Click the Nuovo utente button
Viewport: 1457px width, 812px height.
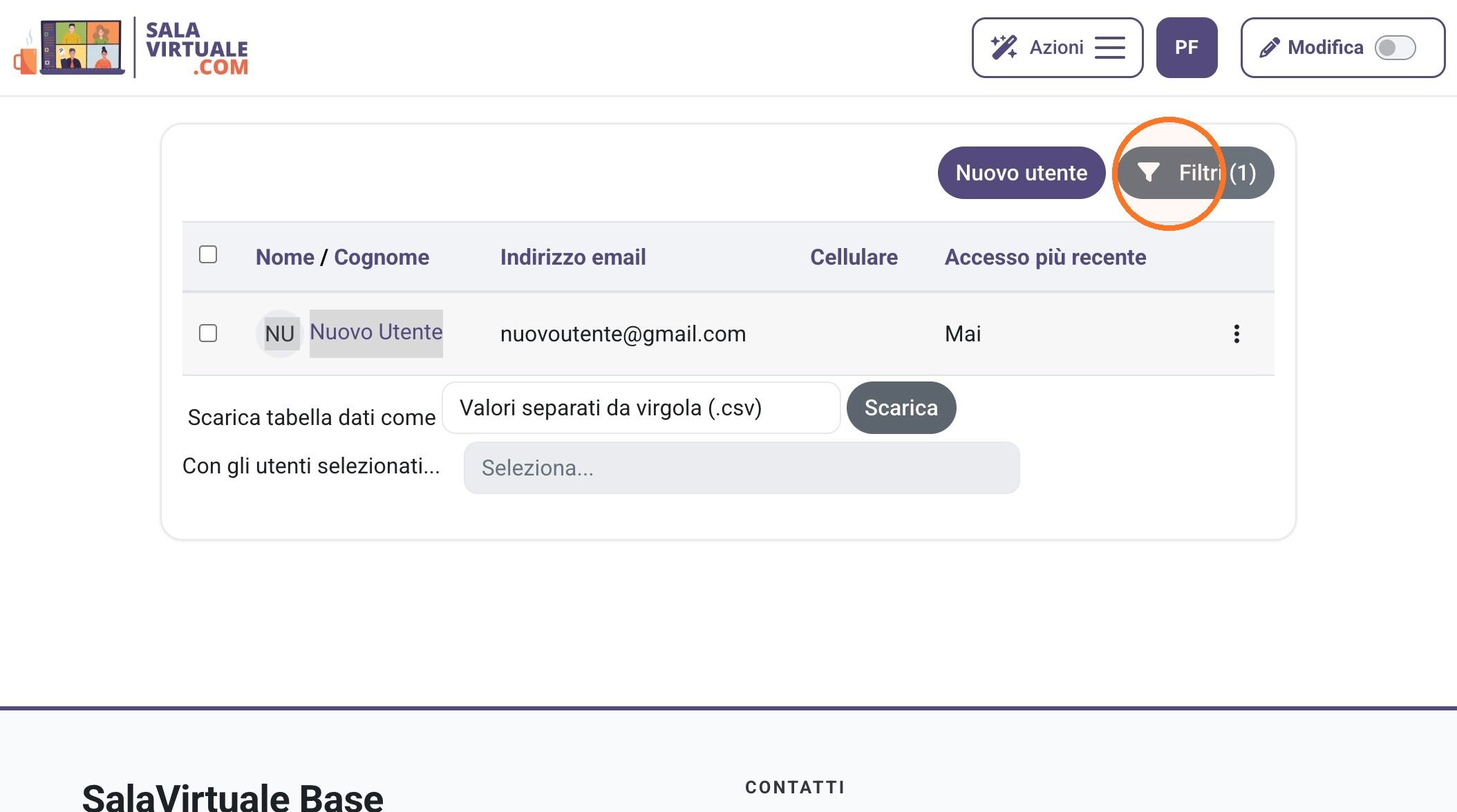(x=1022, y=173)
